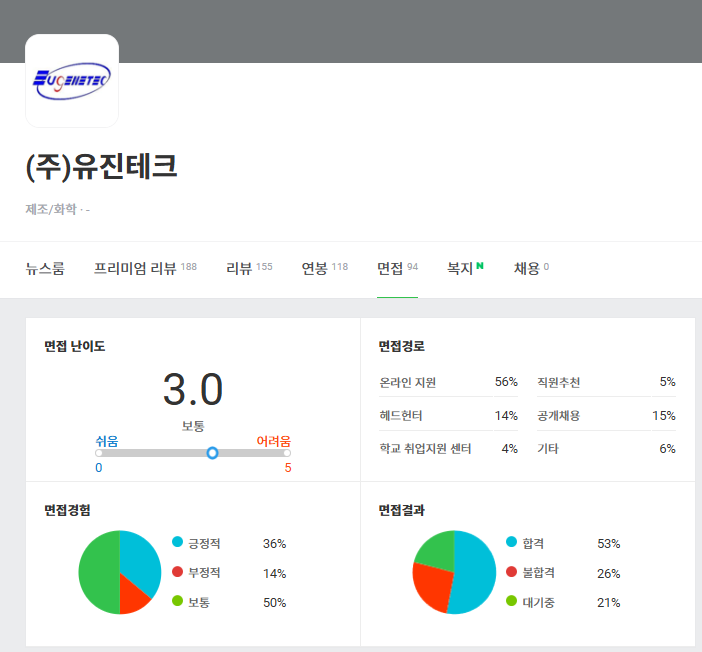The image size is (702, 652).
Task: Click the slider's right end at 어려움
Action: 287,453
